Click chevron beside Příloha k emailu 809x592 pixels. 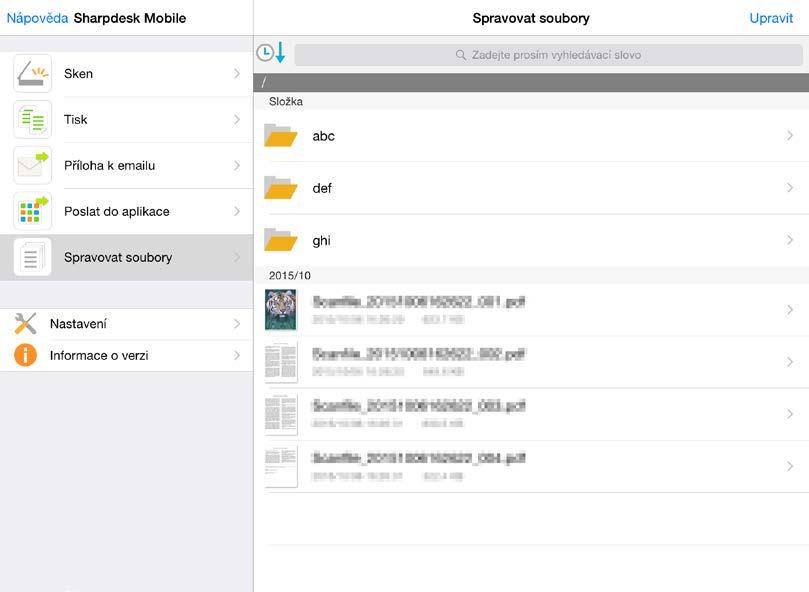point(237,165)
